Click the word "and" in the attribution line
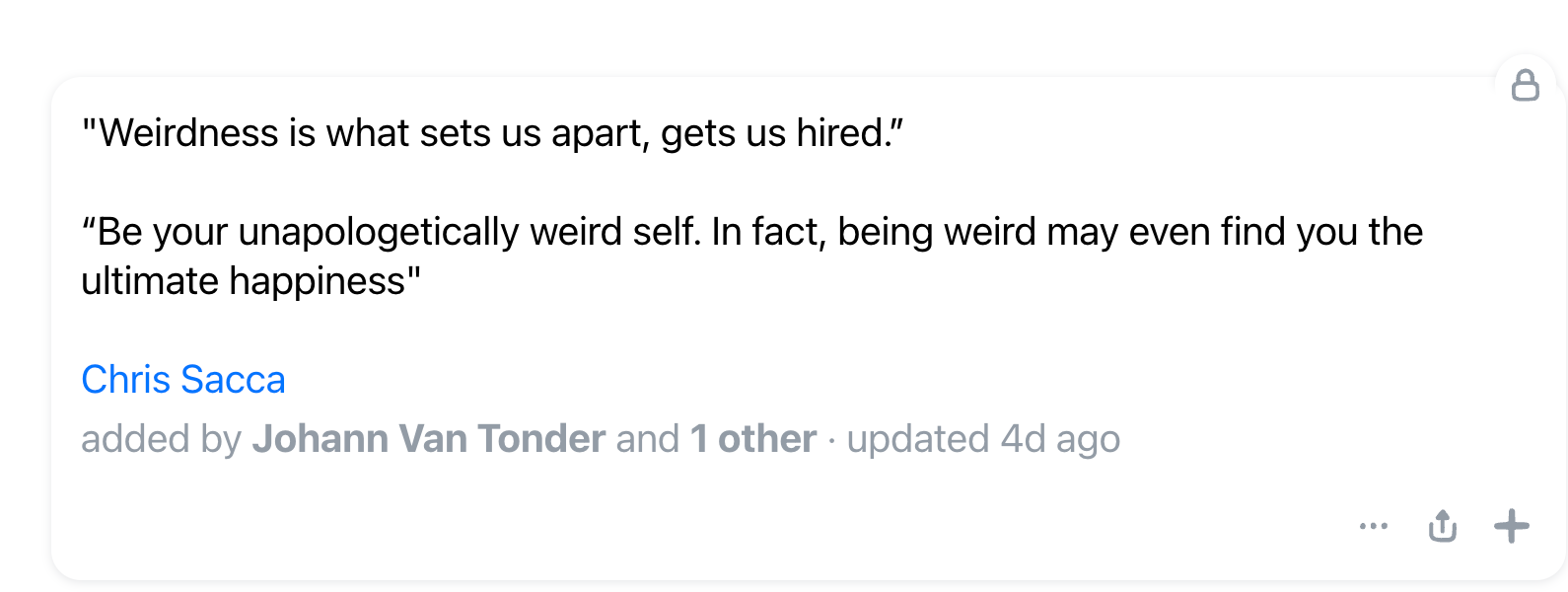The height and width of the screenshot is (592, 1568). (648, 439)
